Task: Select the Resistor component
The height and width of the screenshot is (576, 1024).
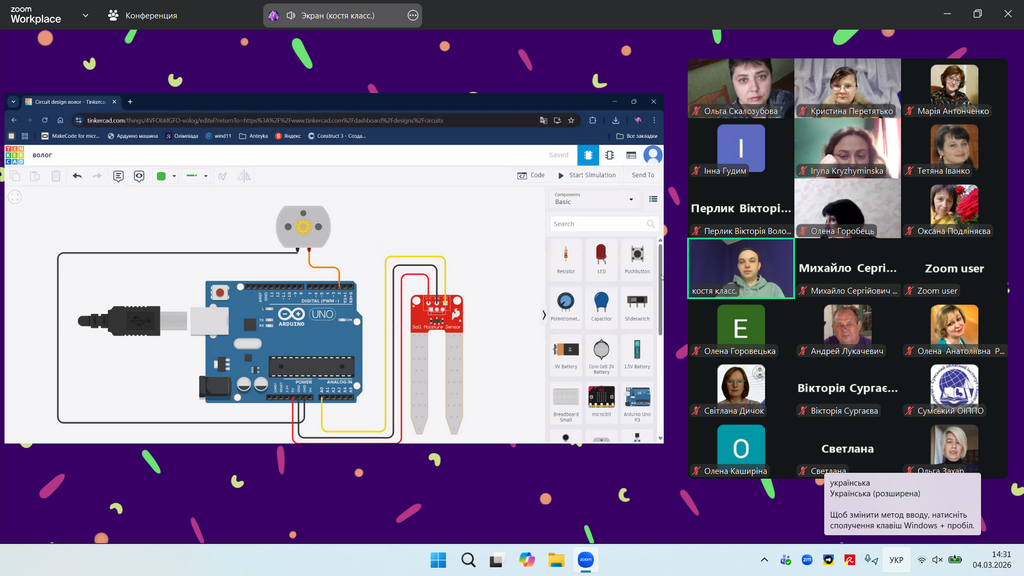Action: click(566, 257)
